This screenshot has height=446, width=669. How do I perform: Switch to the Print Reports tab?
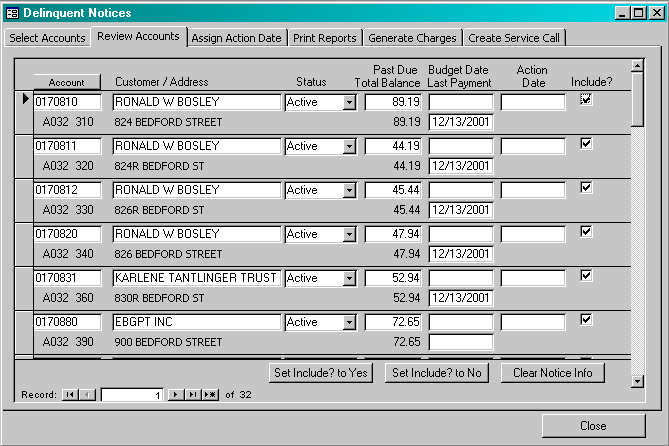tap(324, 38)
